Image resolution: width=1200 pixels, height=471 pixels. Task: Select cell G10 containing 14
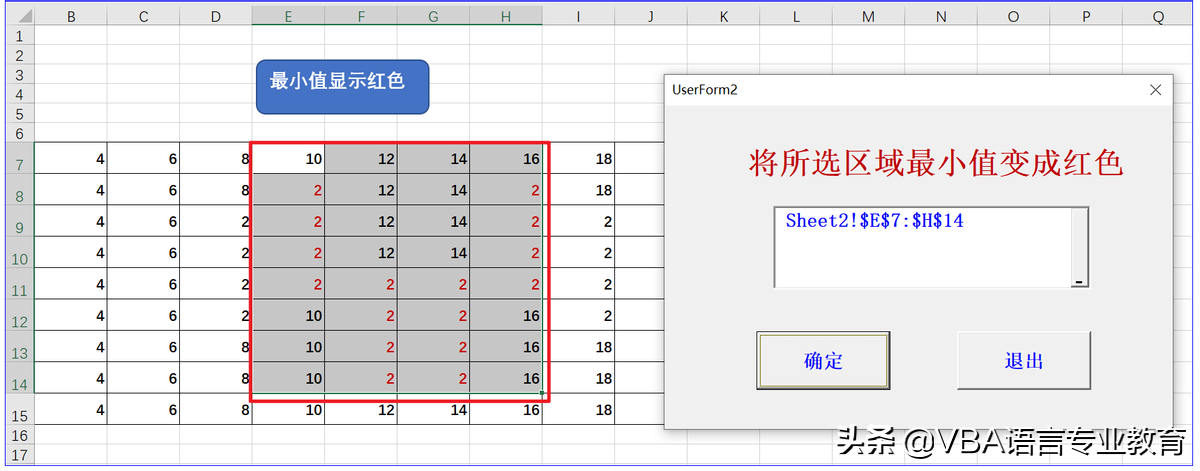[433, 252]
